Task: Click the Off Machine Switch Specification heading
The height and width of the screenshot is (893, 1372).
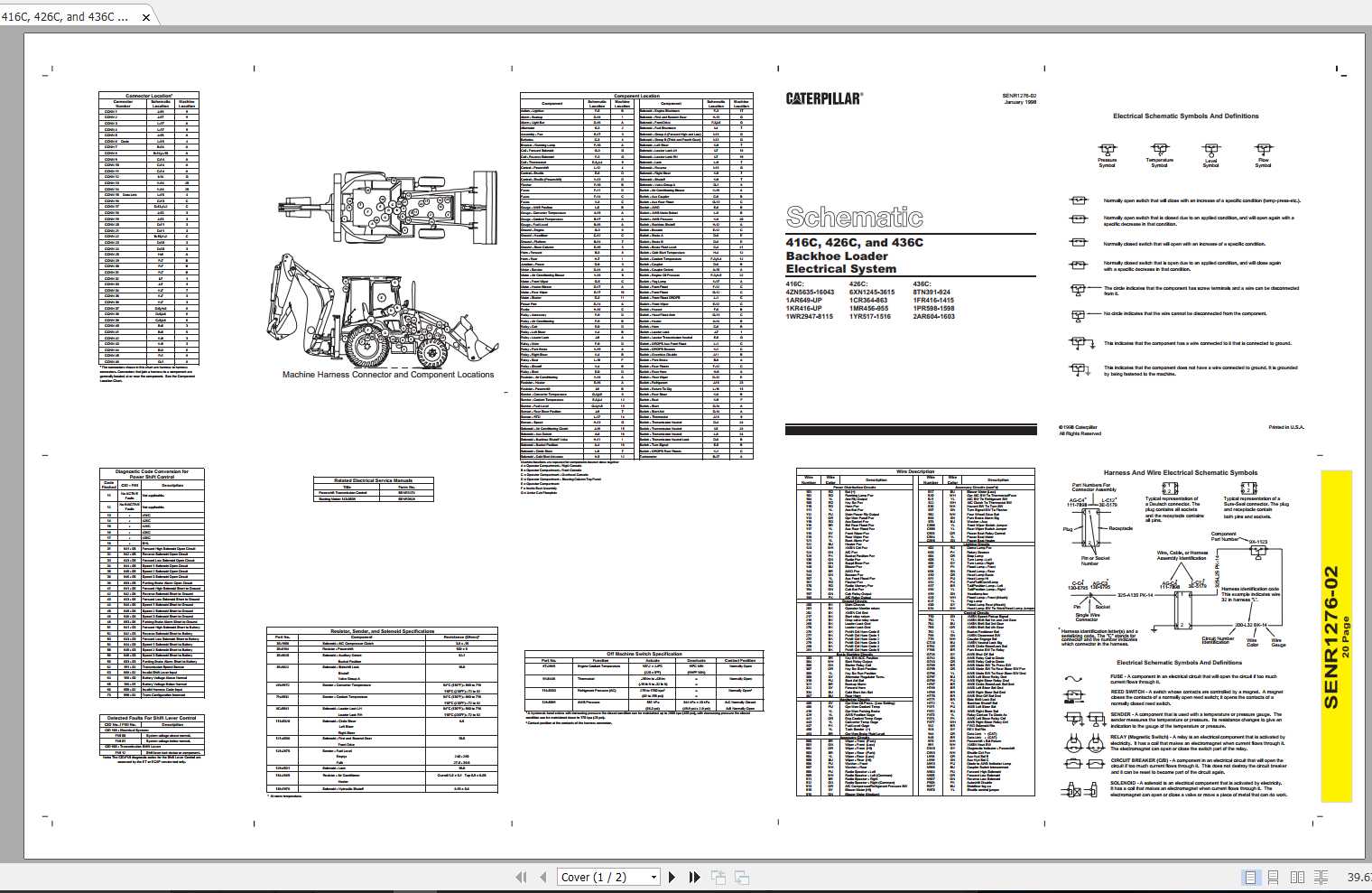Action: pyautogui.click(x=644, y=654)
